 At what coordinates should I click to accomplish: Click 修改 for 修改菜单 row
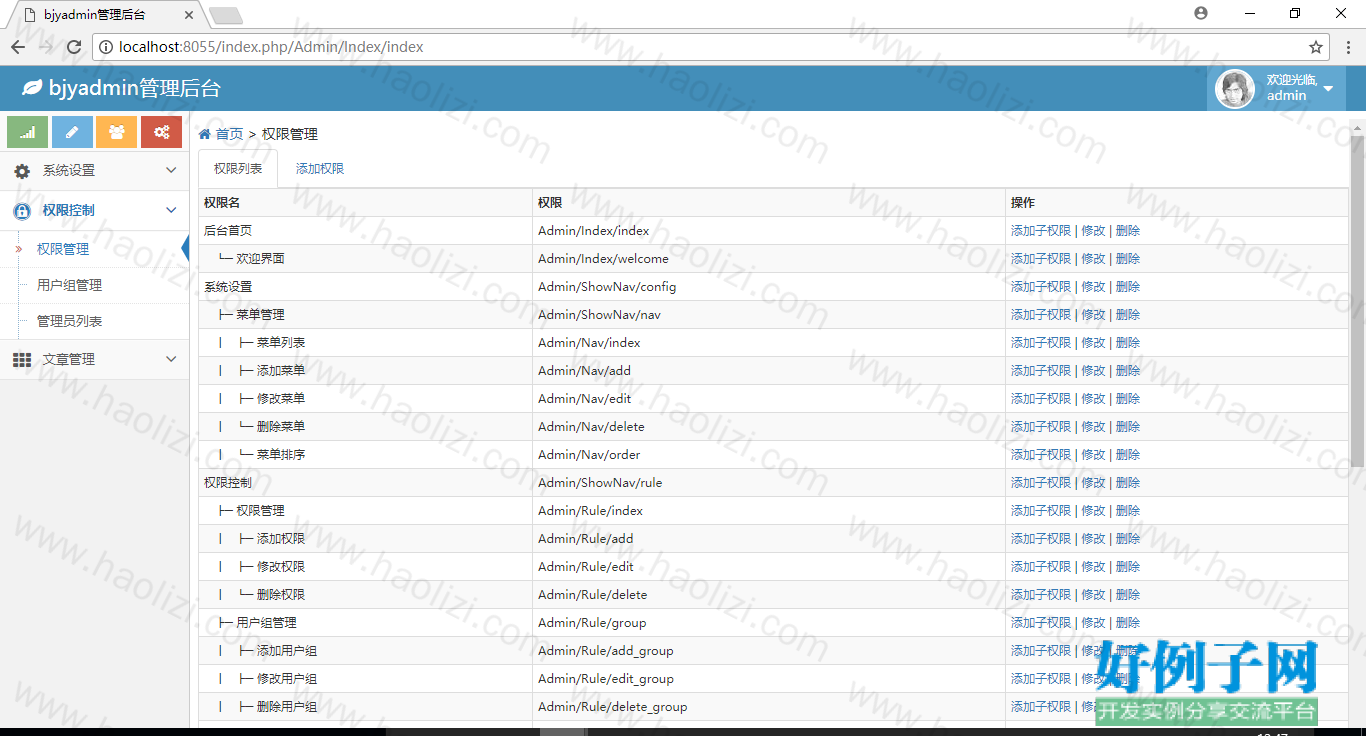pyautogui.click(x=1093, y=399)
